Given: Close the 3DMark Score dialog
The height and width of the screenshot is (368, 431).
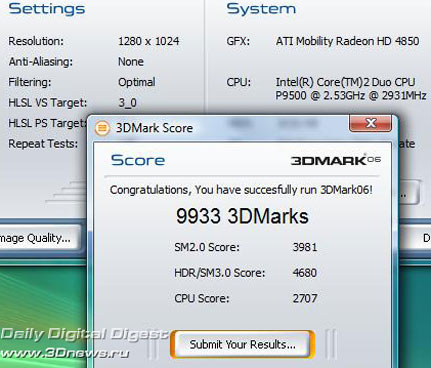Looking at the screenshot, I should [370, 123].
